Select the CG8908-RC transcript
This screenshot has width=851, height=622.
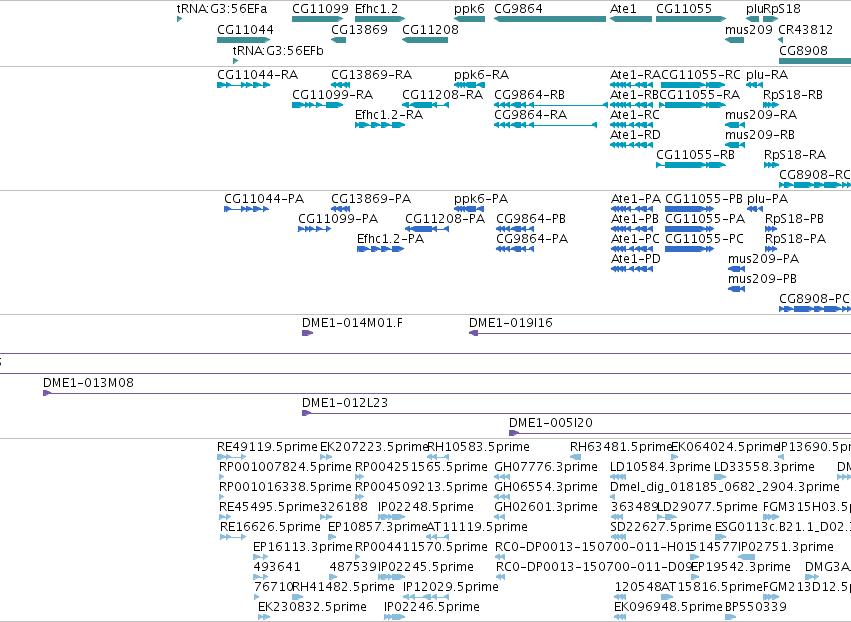[815, 185]
